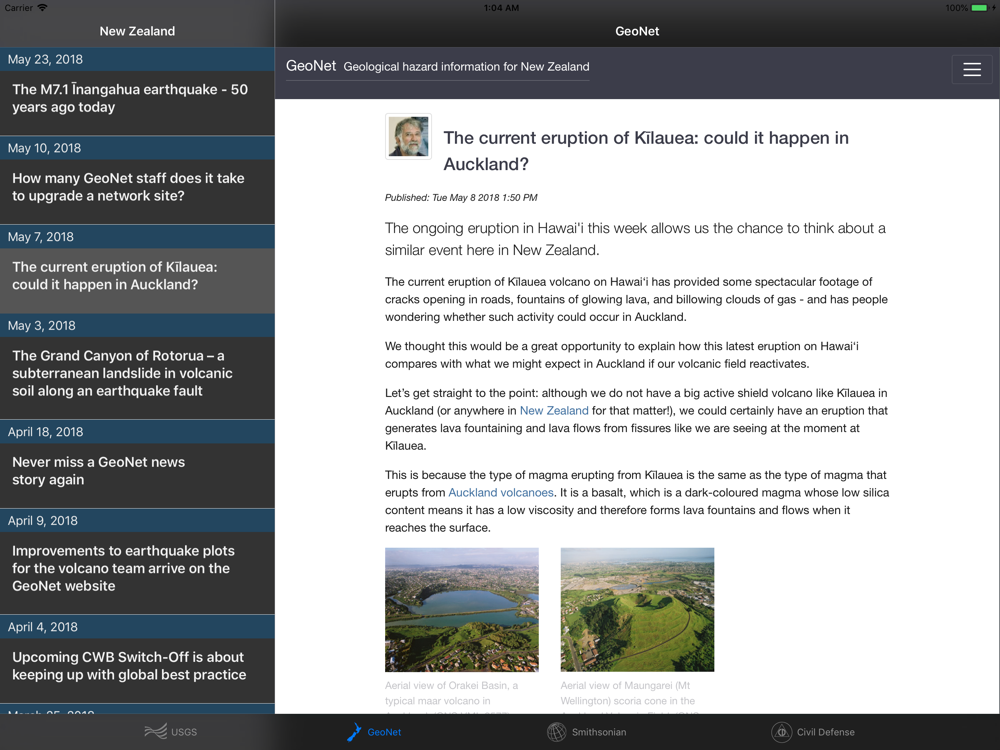
Task: Click the author portrait photo
Action: (x=408, y=136)
